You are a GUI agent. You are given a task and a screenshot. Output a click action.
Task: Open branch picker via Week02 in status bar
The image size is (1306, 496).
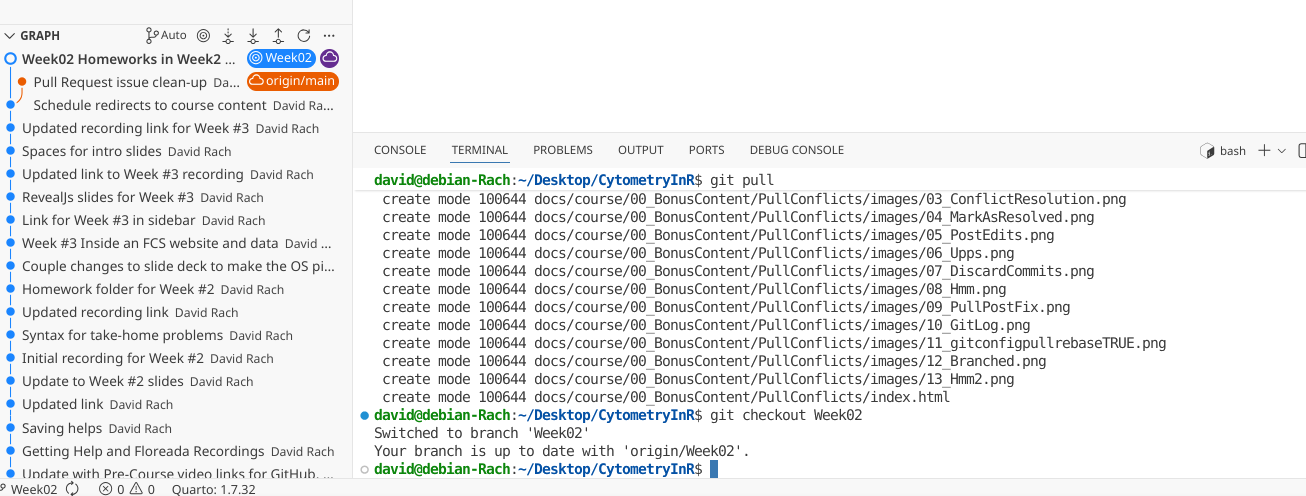point(29,489)
